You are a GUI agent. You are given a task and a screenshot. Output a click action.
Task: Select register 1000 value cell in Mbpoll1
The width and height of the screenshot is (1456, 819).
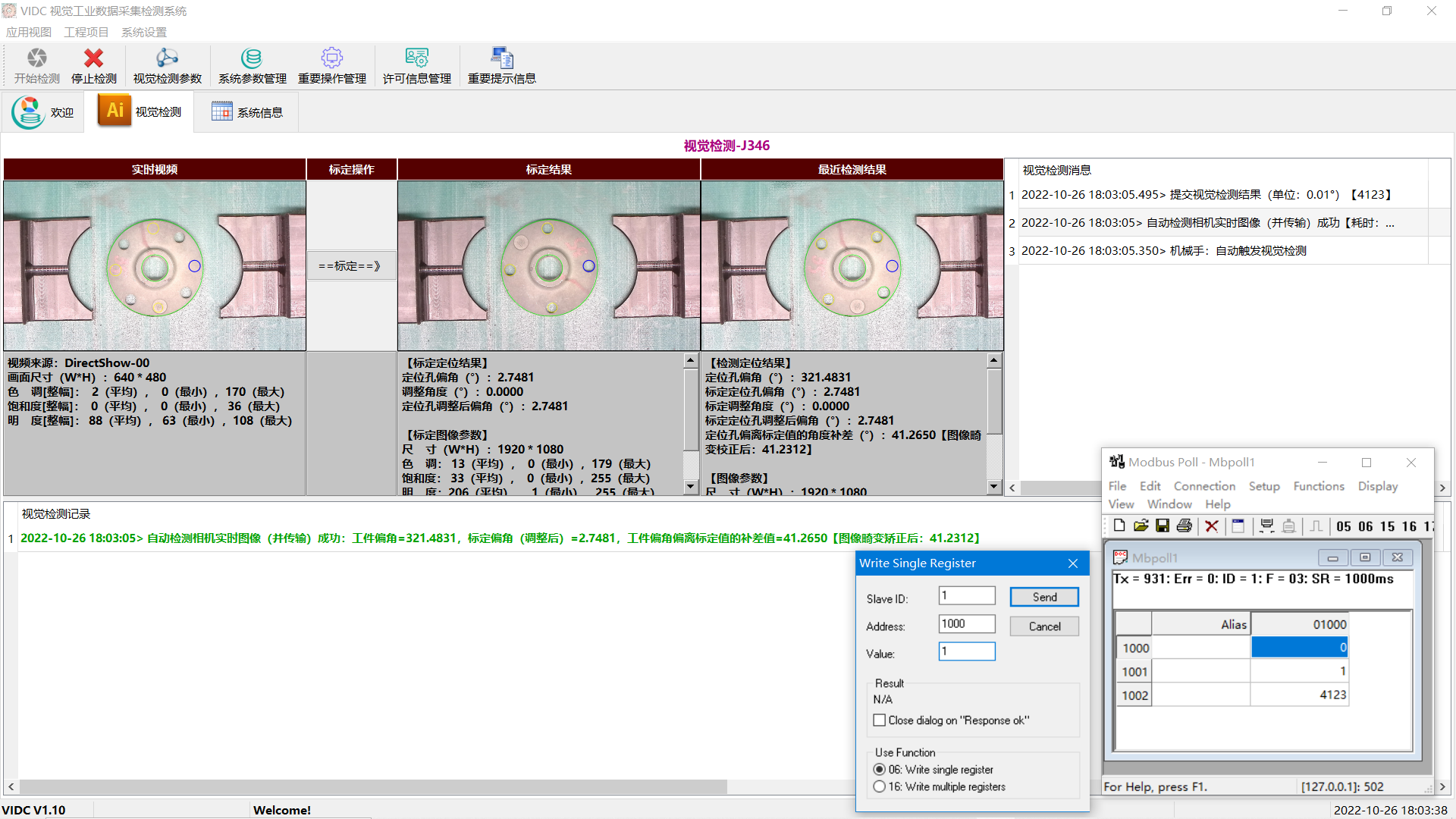point(1300,648)
